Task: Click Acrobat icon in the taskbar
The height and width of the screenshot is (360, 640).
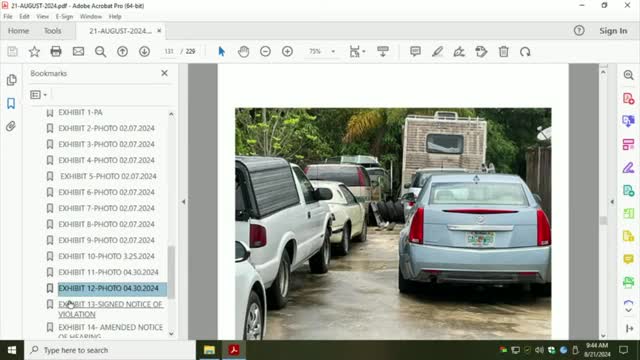Action: (234, 350)
